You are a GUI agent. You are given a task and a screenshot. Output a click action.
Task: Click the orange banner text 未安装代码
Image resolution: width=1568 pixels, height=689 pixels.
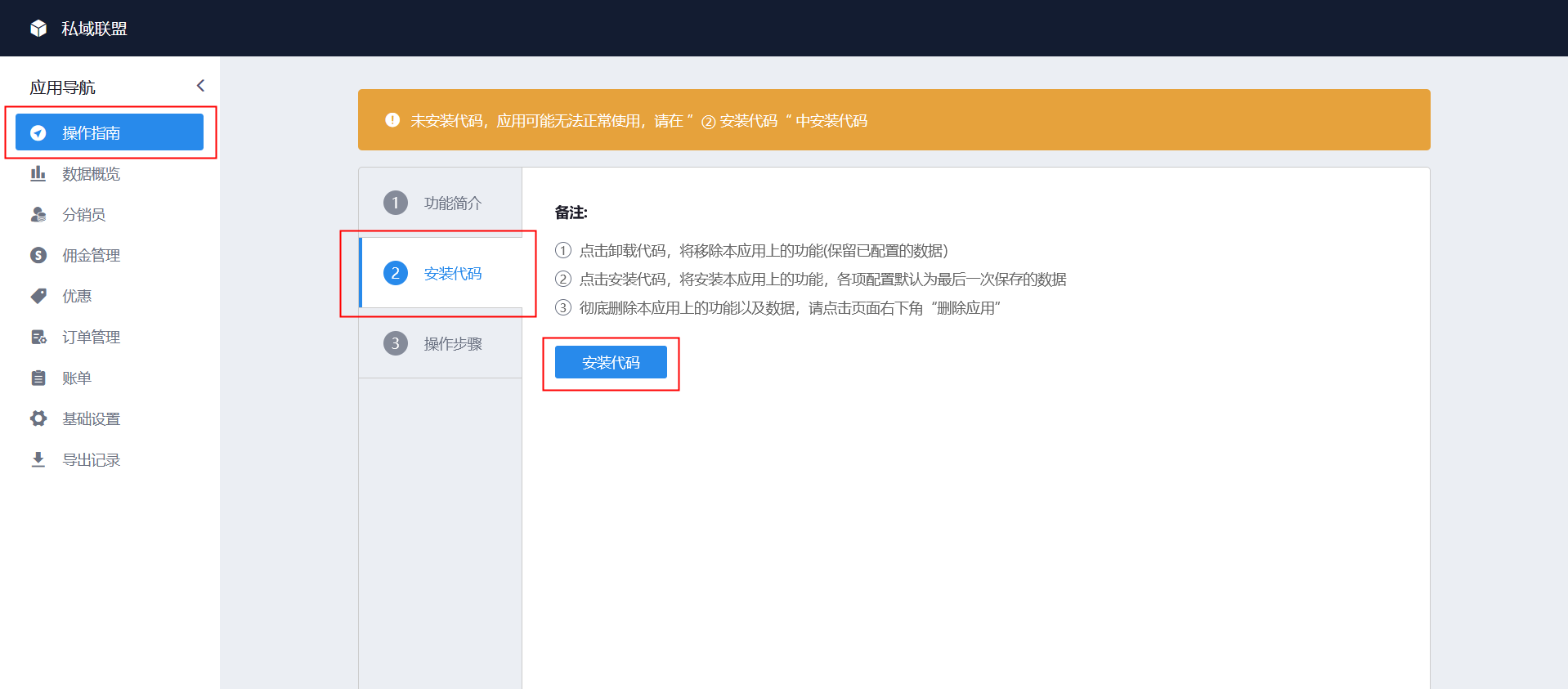coord(638,121)
